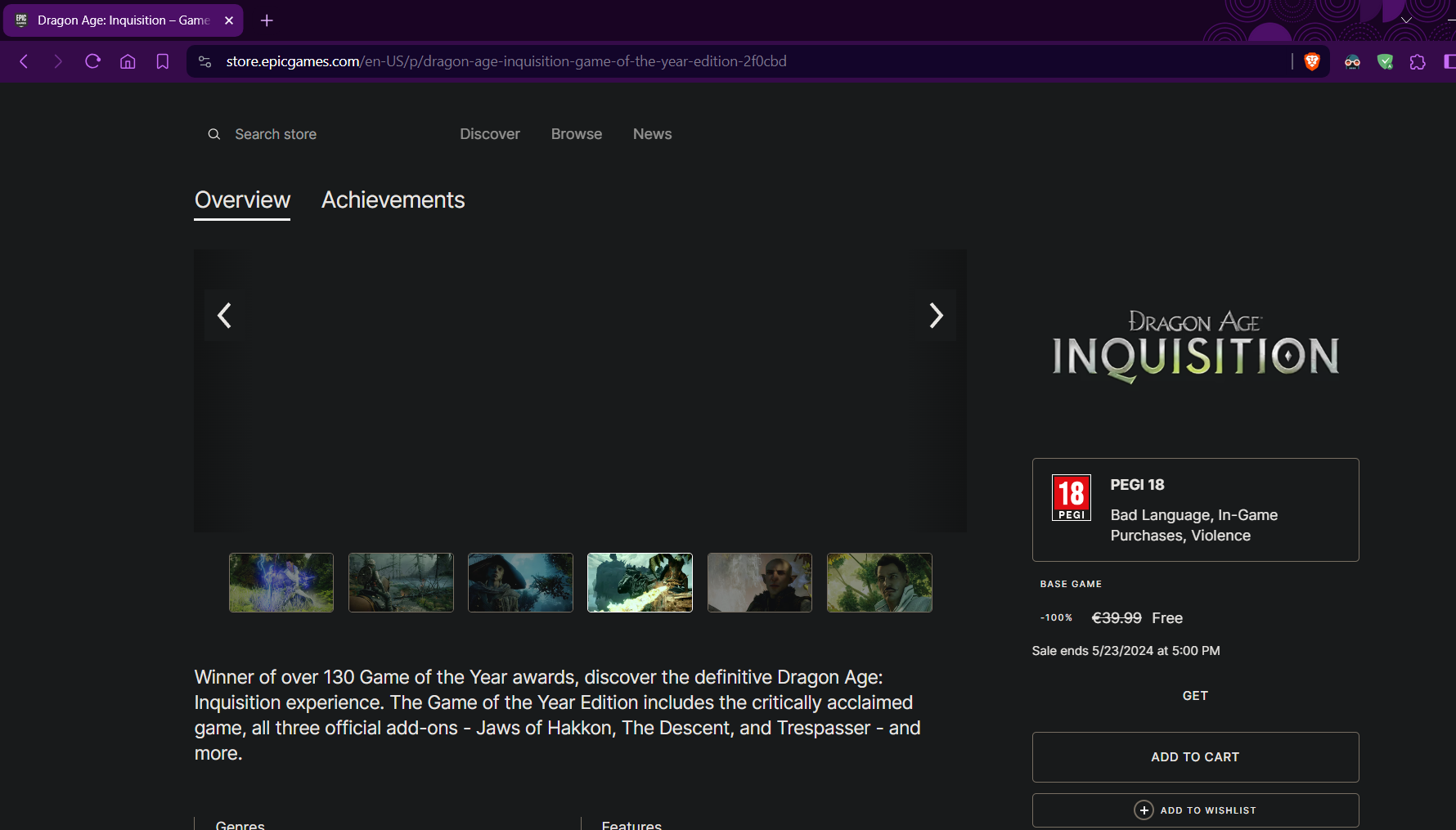
Task: Open the tab search dropdown arrow
Action: click(1406, 20)
